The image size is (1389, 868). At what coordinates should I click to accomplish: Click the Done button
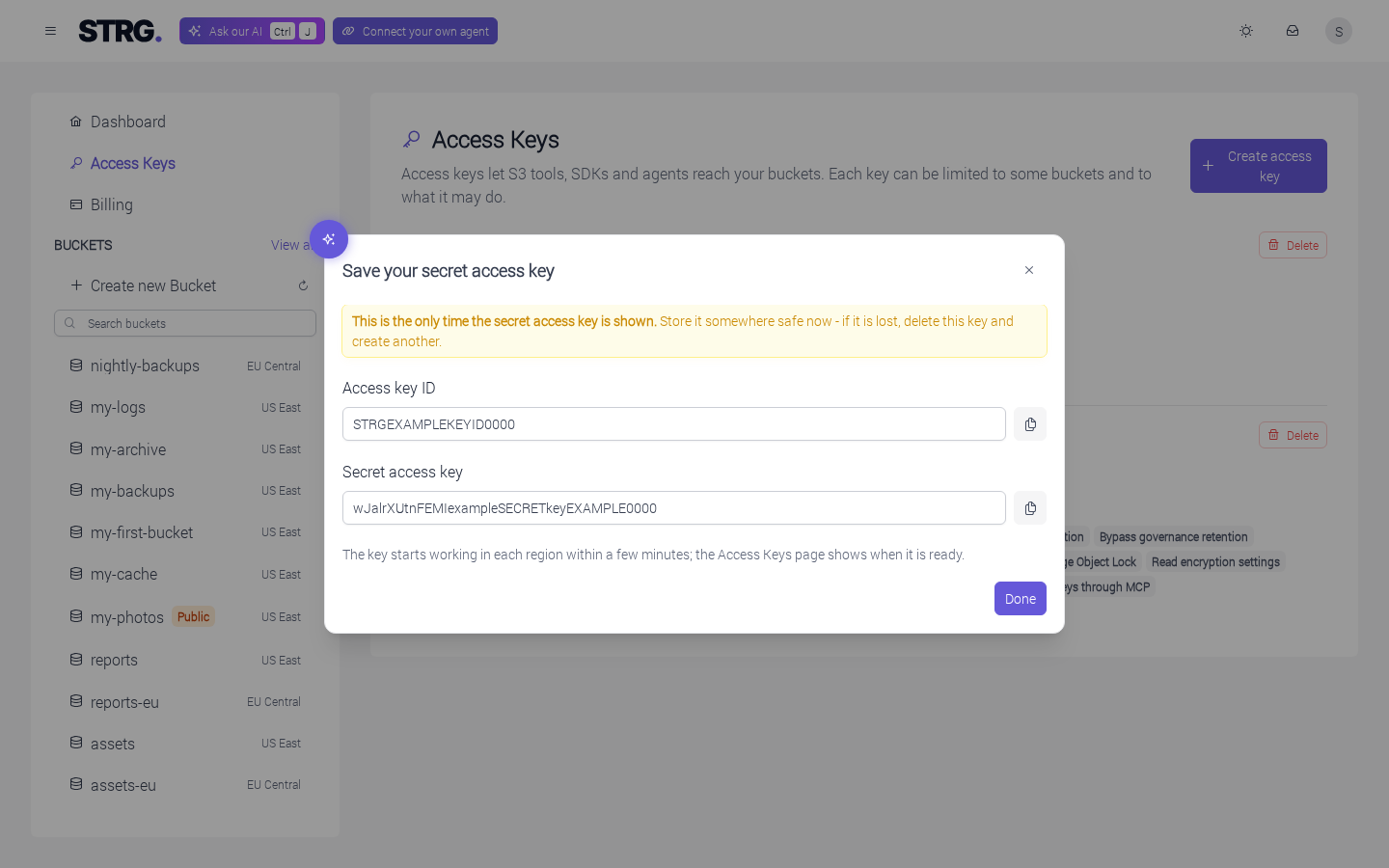[1020, 599]
